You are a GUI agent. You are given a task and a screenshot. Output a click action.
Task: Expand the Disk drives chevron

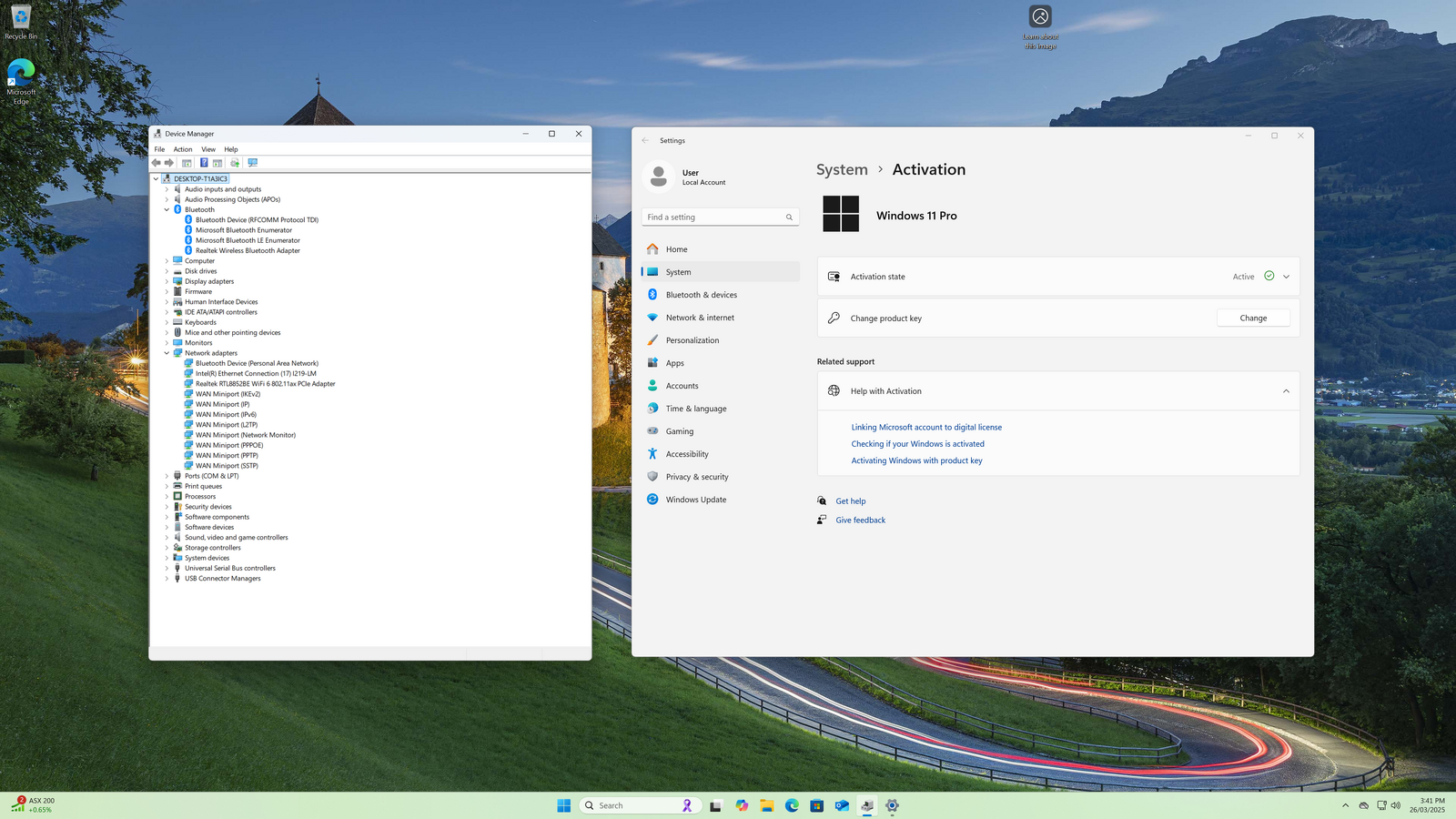(x=167, y=271)
